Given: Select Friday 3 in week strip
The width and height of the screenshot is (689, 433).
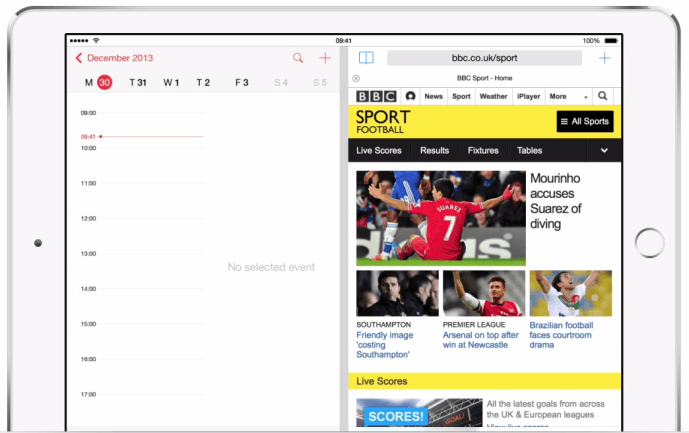Looking at the screenshot, I should (x=242, y=82).
